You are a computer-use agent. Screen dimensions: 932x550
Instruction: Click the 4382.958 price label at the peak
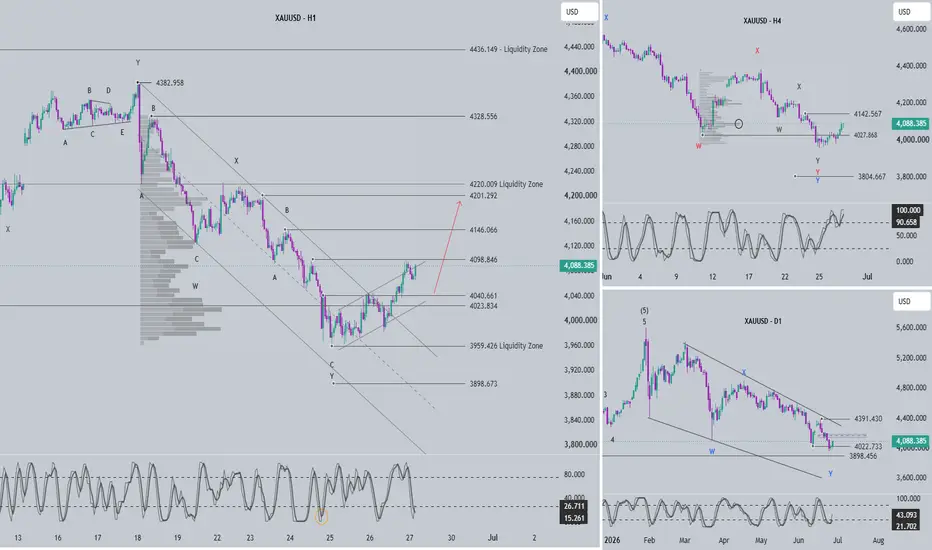click(x=170, y=83)
